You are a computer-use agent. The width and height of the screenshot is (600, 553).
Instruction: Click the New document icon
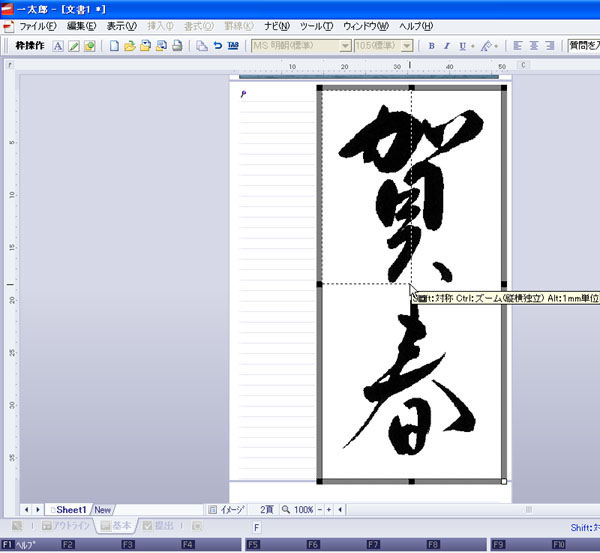coord(114,46)
